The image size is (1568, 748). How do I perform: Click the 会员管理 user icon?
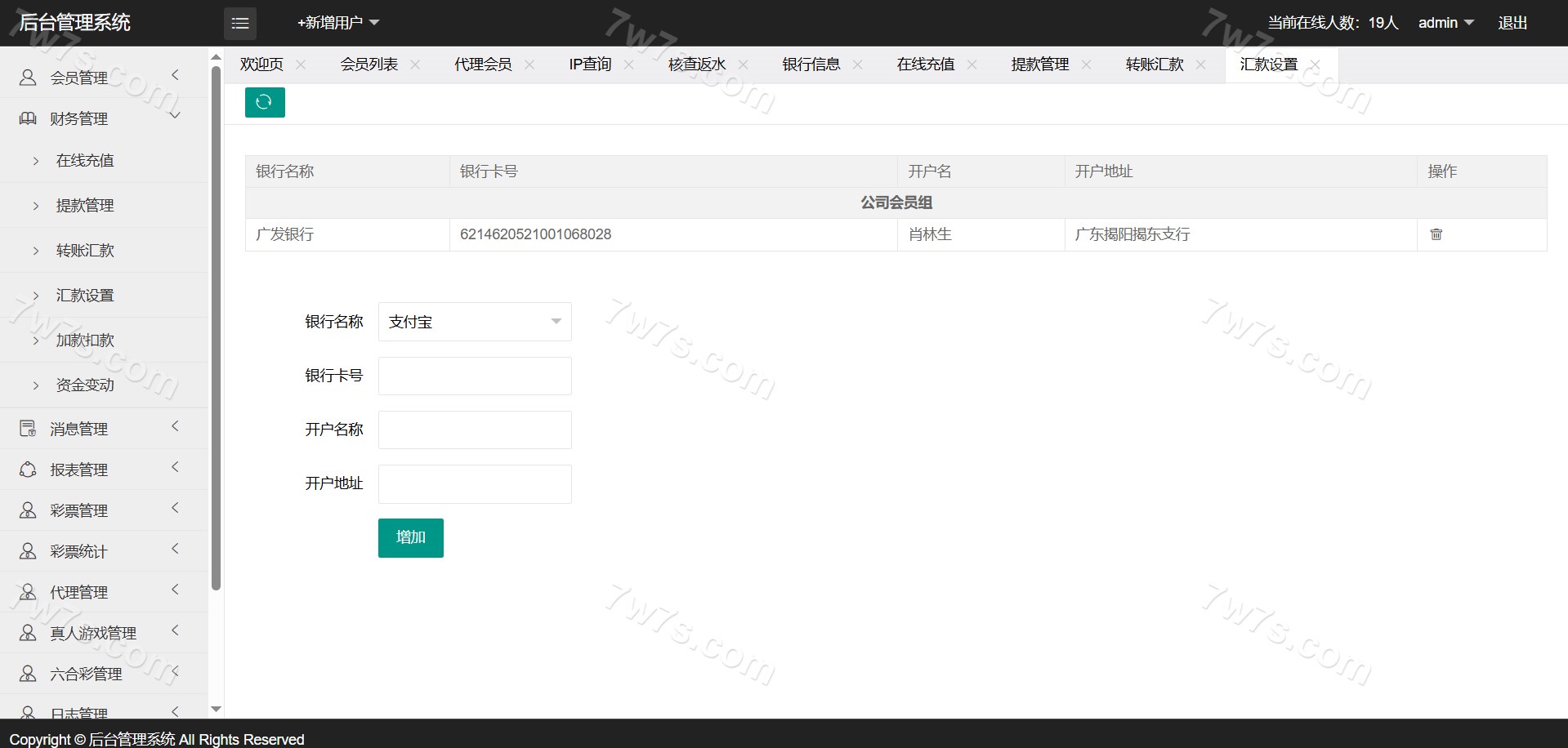click(x=28, y=78)
